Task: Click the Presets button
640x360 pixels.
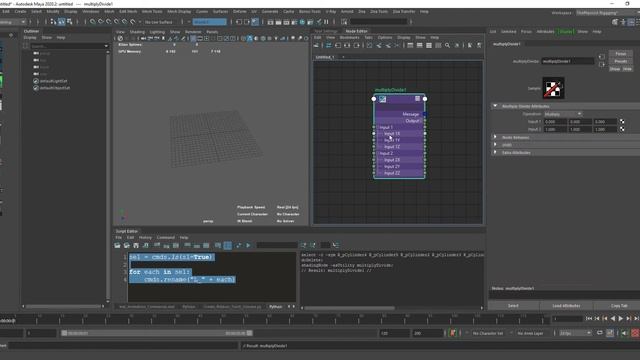Action: (x=620, y=61)
